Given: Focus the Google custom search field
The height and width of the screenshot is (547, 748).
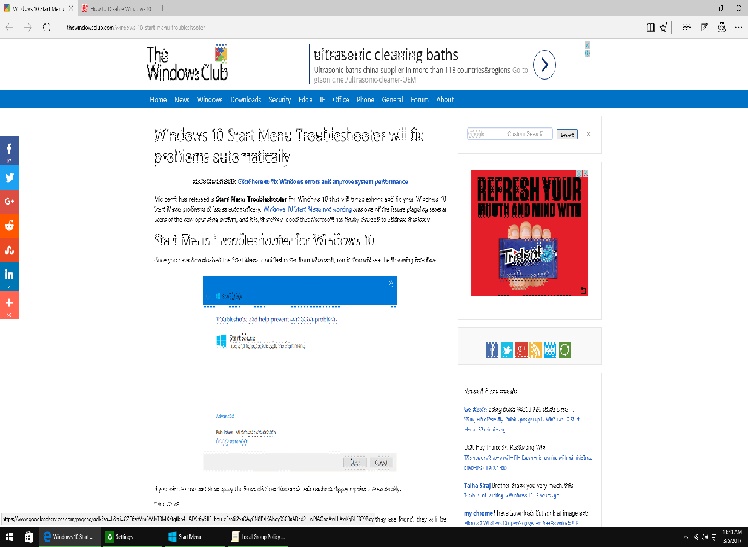Looking at the screenshot, I should click(x=509, y=134).
